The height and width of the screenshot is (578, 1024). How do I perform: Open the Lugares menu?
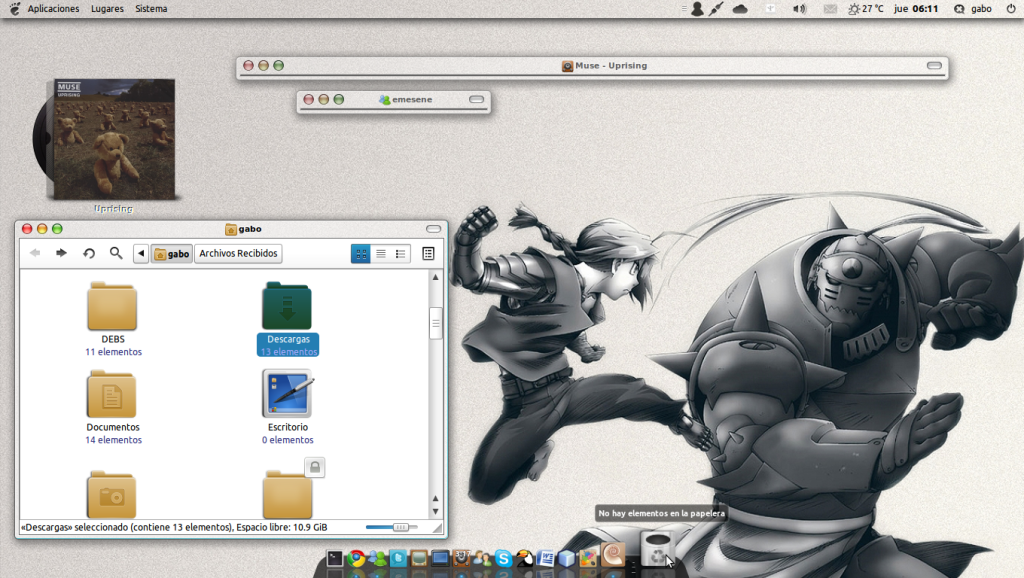tap(107, 8)
